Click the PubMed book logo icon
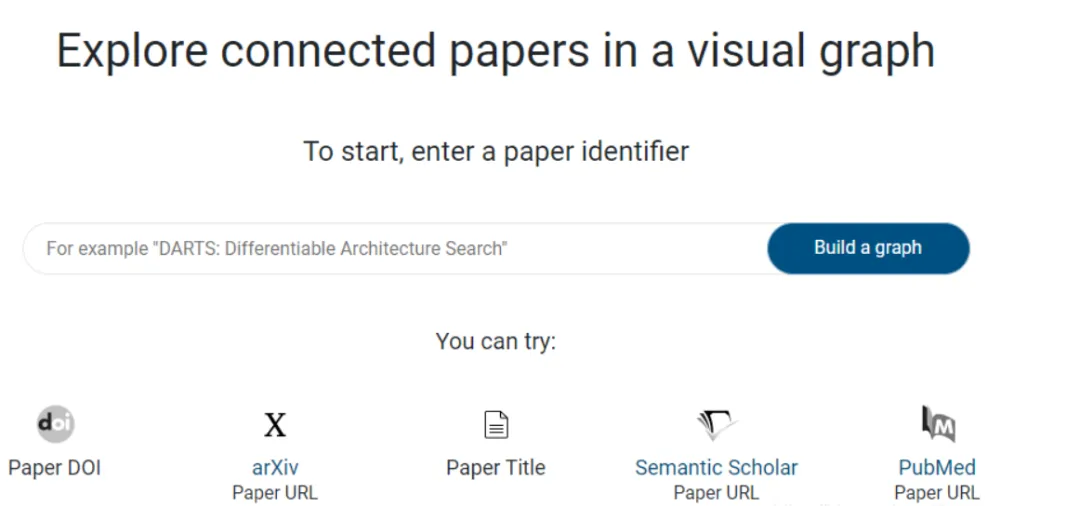The width and height of the screenshot is (1080, 506). pyautogui.click(x=938, y=424)
